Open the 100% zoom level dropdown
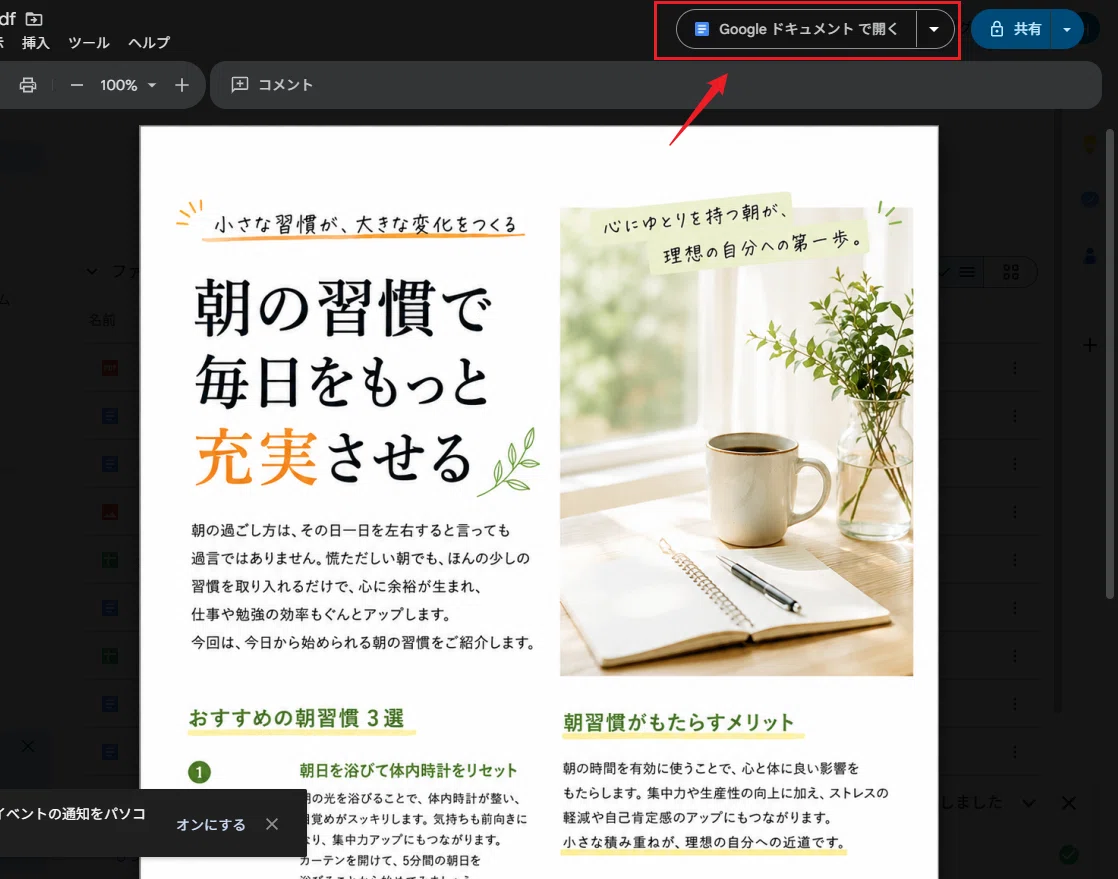1118x879 pixels. pyautogui.click(x=128, y=85)
